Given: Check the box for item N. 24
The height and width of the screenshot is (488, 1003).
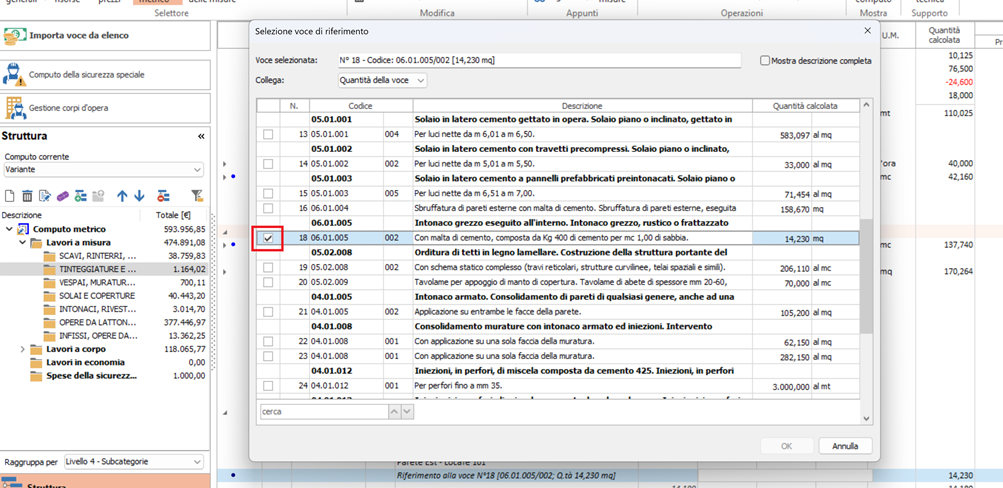Looking at the screenshot, I should coord(268,386).
